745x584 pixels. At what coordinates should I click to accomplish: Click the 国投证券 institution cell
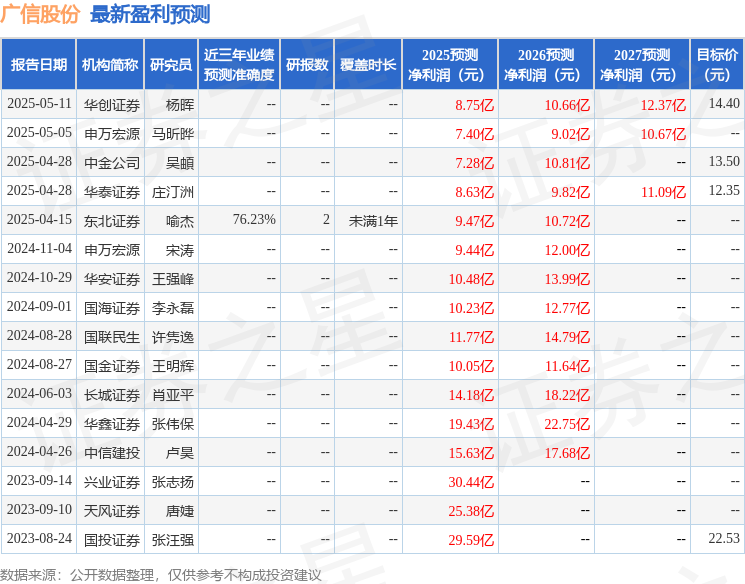[112, 540]
